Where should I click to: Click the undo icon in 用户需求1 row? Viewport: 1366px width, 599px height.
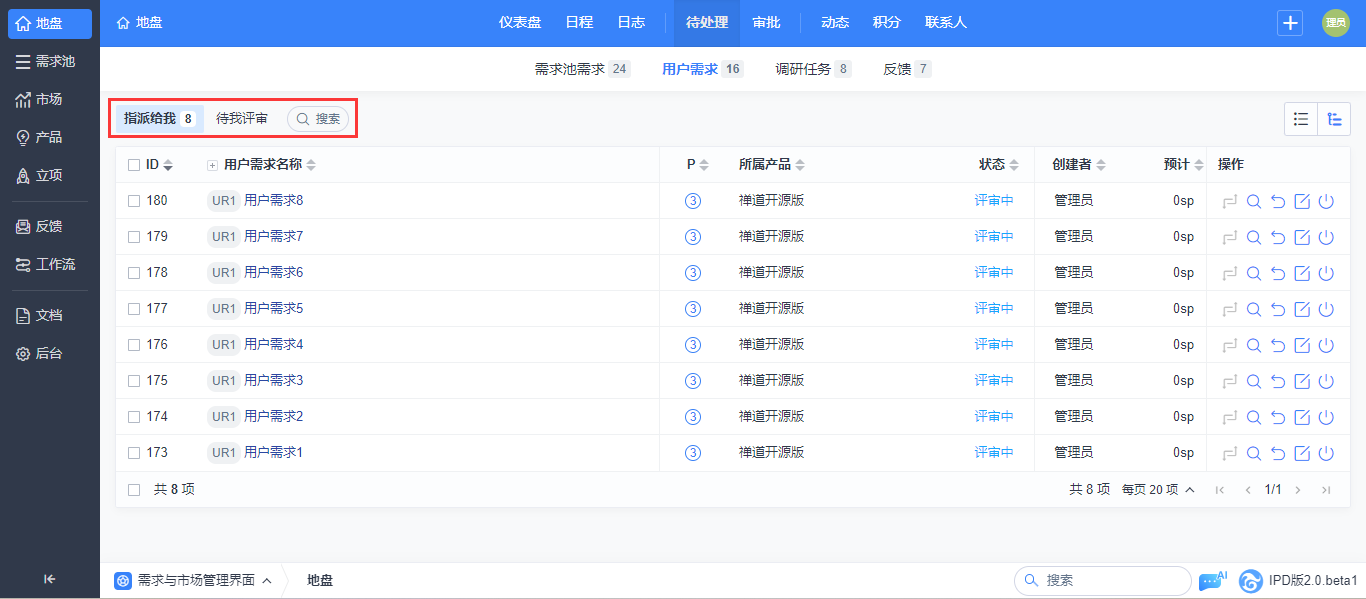coord(1278,453)
